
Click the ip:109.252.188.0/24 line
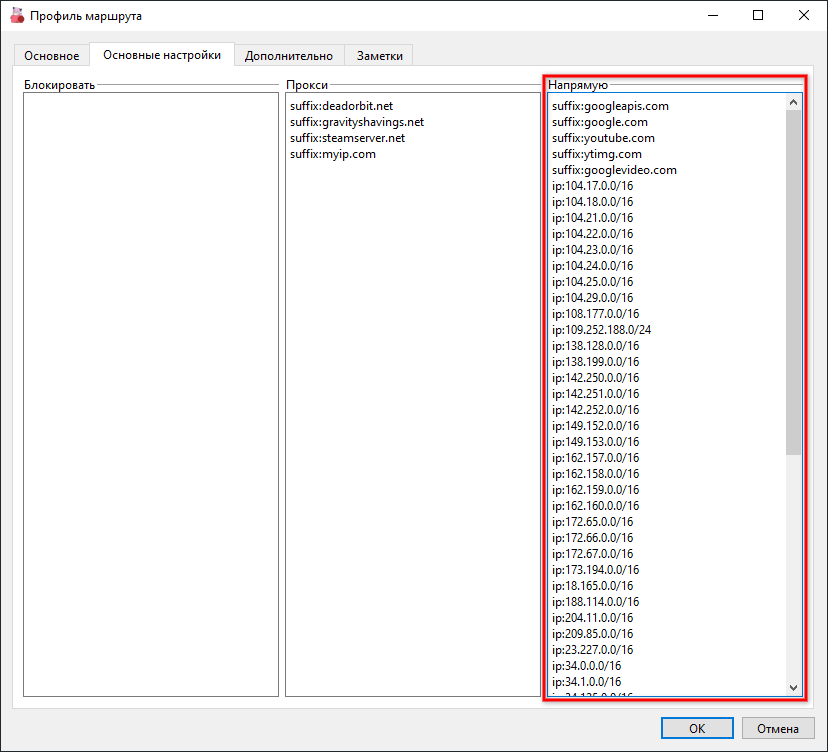point(601,330)
